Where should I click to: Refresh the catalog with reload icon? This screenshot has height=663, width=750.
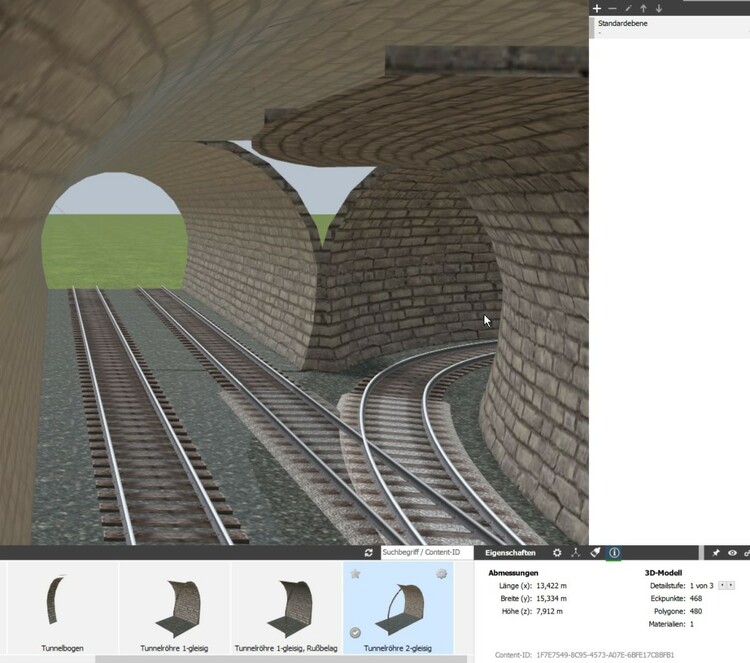pos(368,552)
